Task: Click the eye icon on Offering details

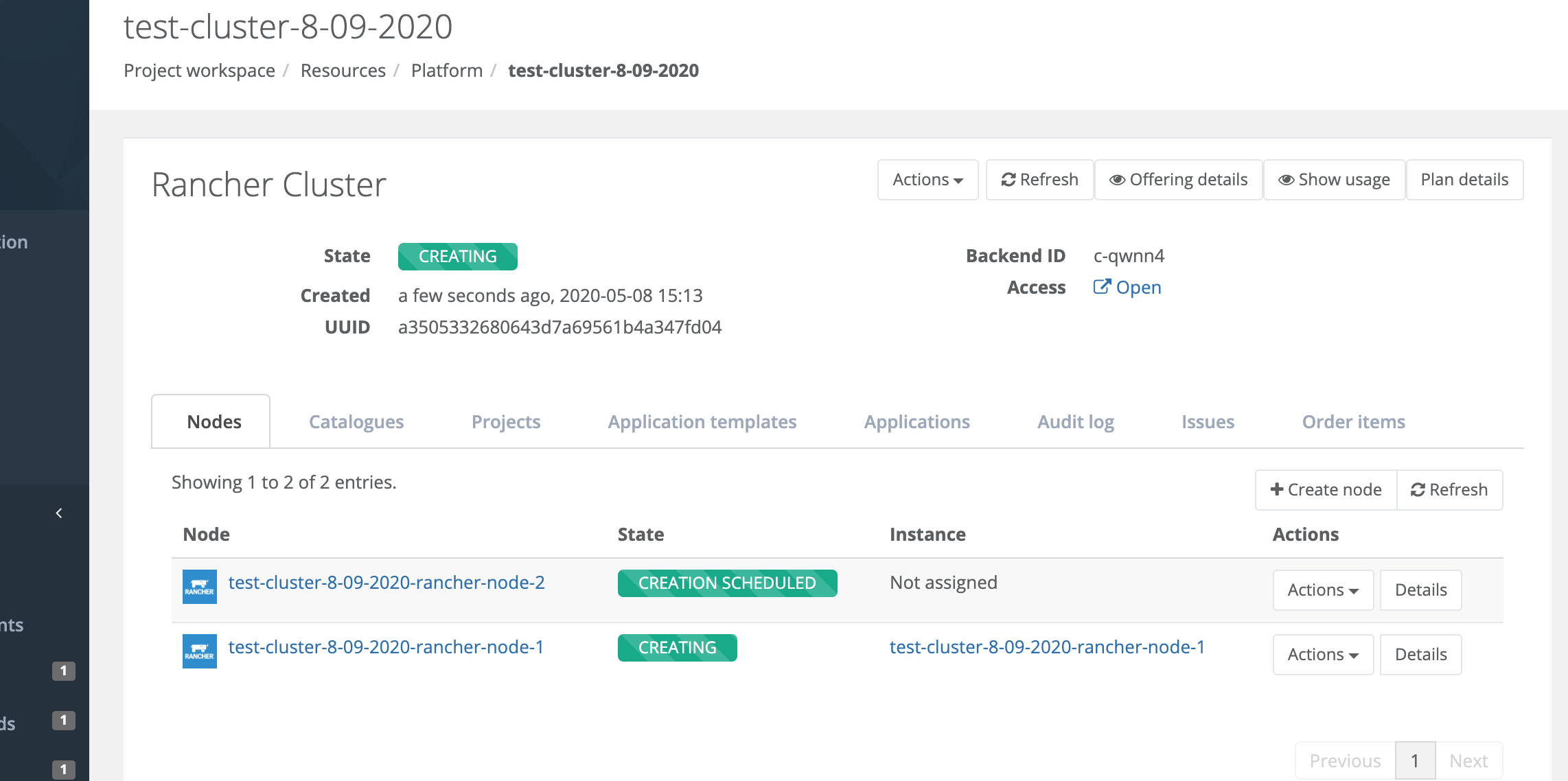Action: 1117,180
